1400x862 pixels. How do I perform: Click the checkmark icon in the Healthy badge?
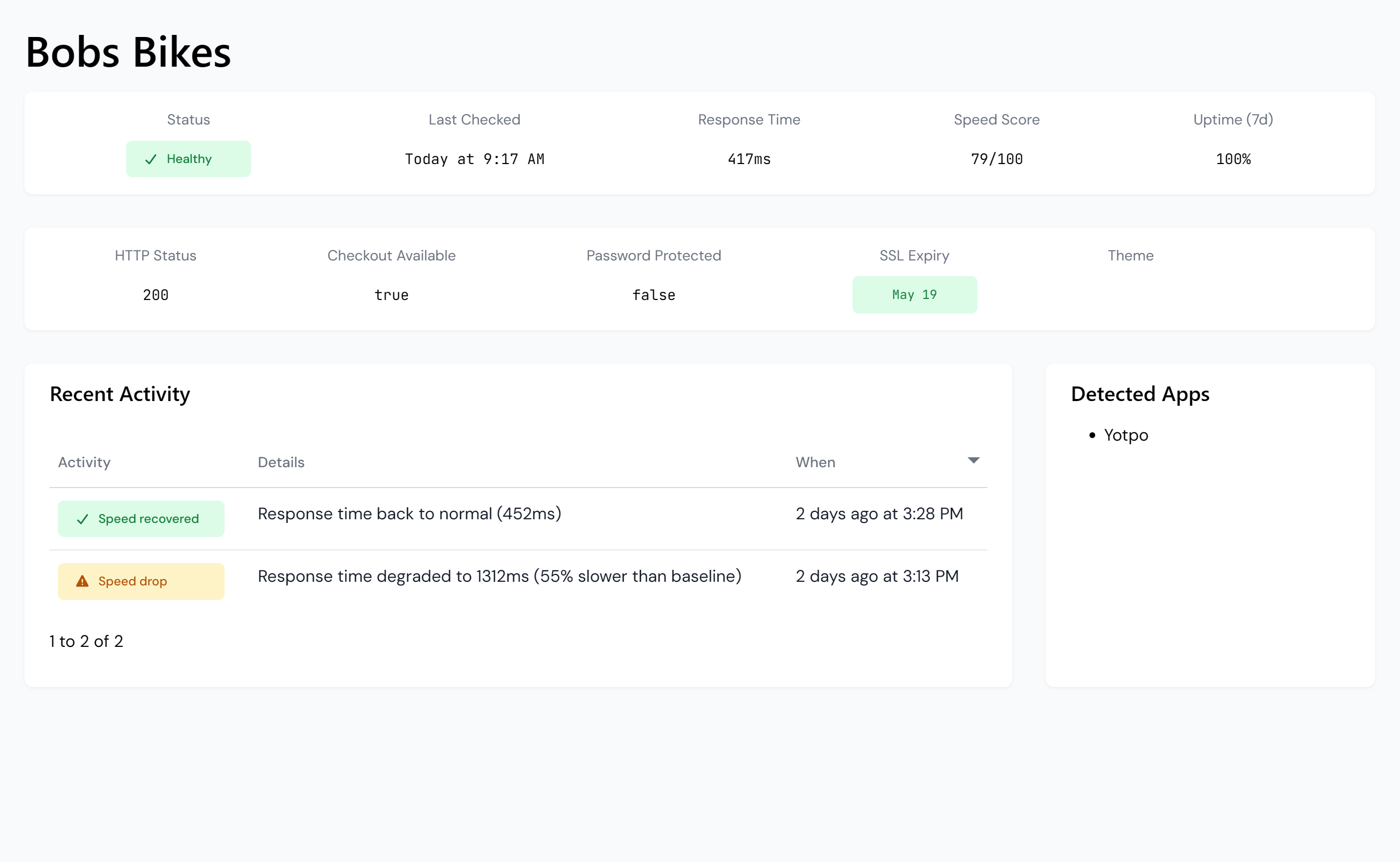pos(151,158)
